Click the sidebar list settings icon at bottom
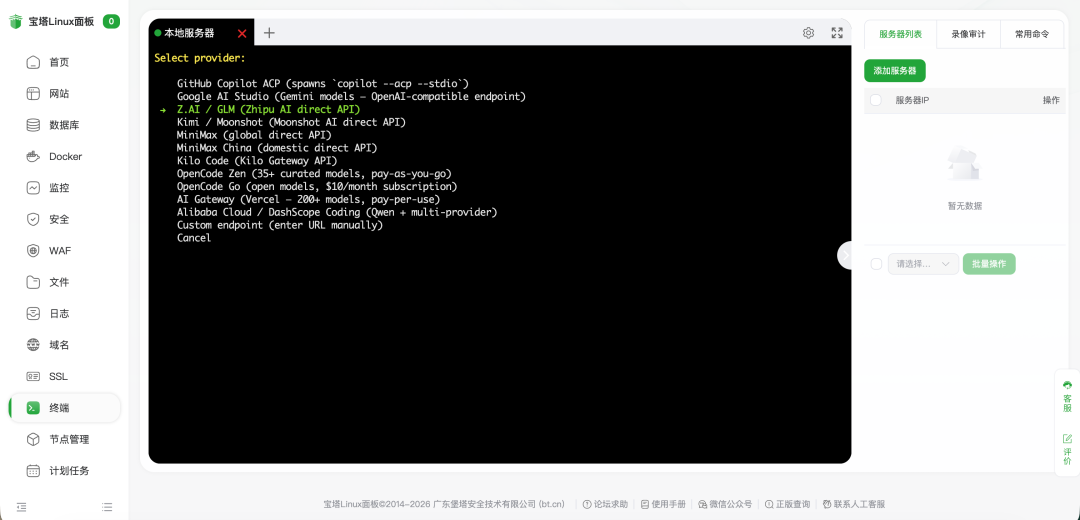 pyautogui.click(x=107, y=506)
